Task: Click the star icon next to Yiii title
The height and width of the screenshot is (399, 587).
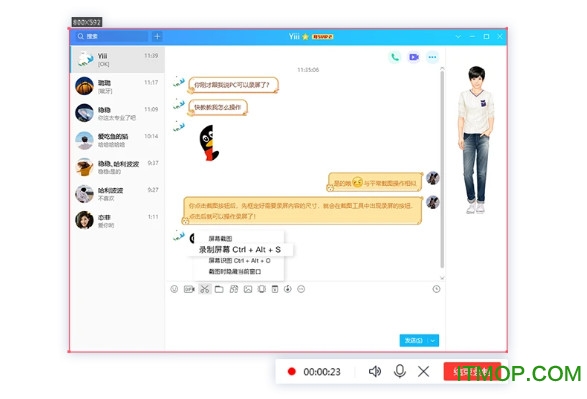Action: point(305,37)
